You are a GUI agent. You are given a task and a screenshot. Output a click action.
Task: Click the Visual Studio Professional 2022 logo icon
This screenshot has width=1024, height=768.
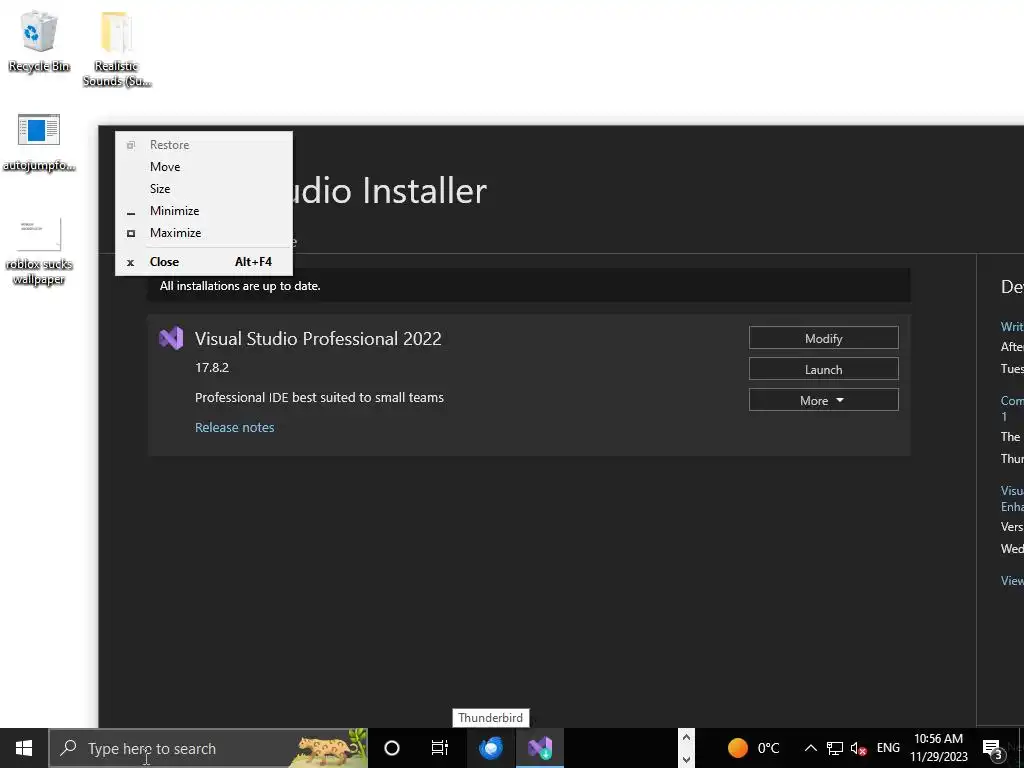(x=171, y=338)
